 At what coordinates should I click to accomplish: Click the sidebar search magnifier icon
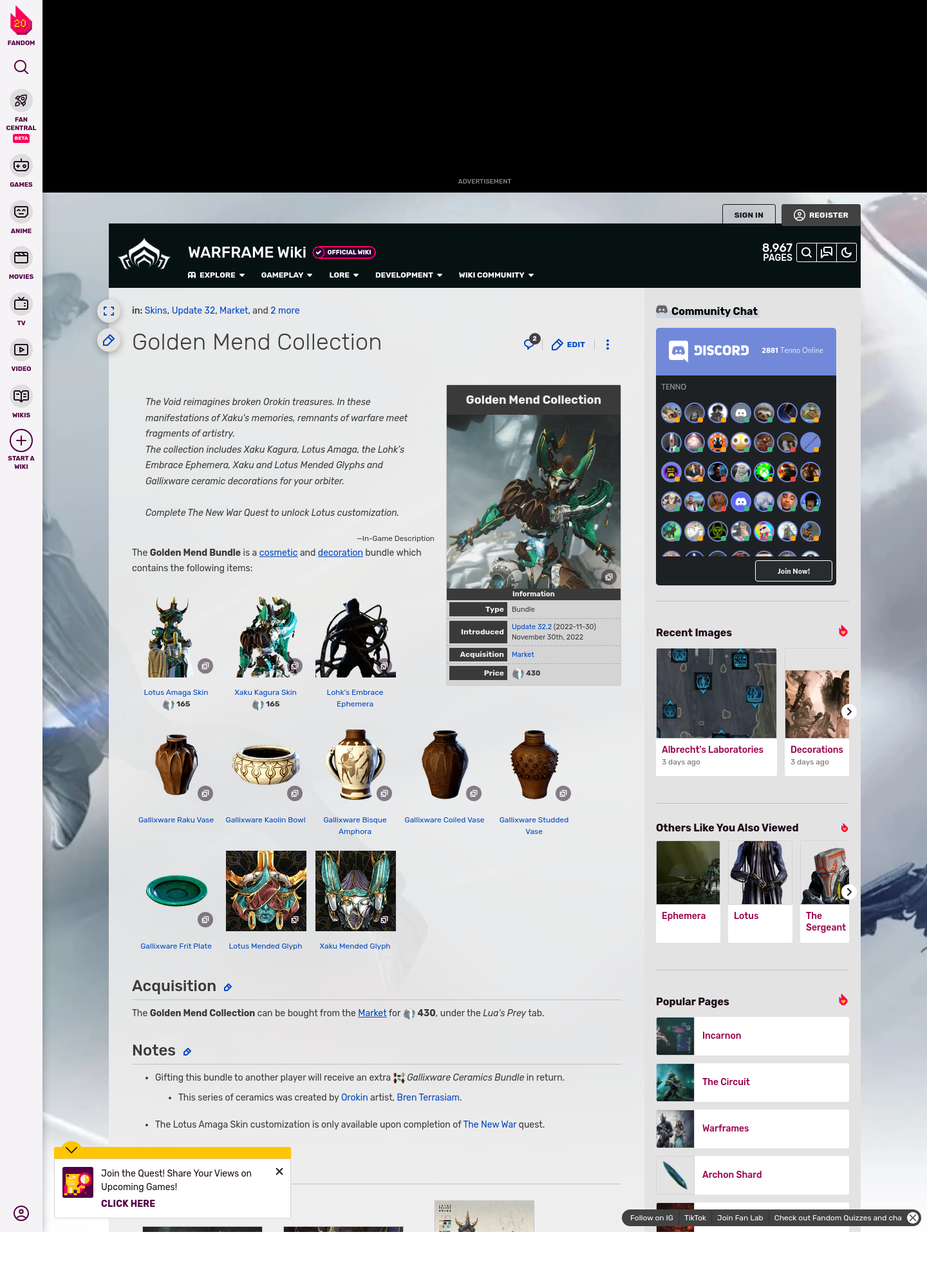21,67
